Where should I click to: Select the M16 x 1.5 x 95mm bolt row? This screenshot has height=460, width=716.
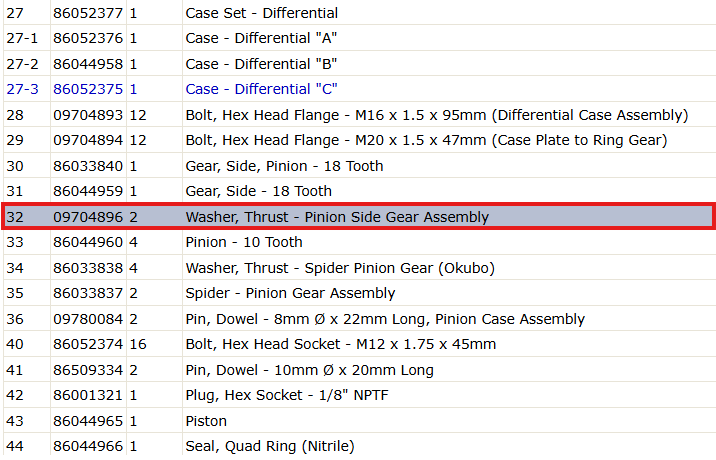click(x=360, y=115)
